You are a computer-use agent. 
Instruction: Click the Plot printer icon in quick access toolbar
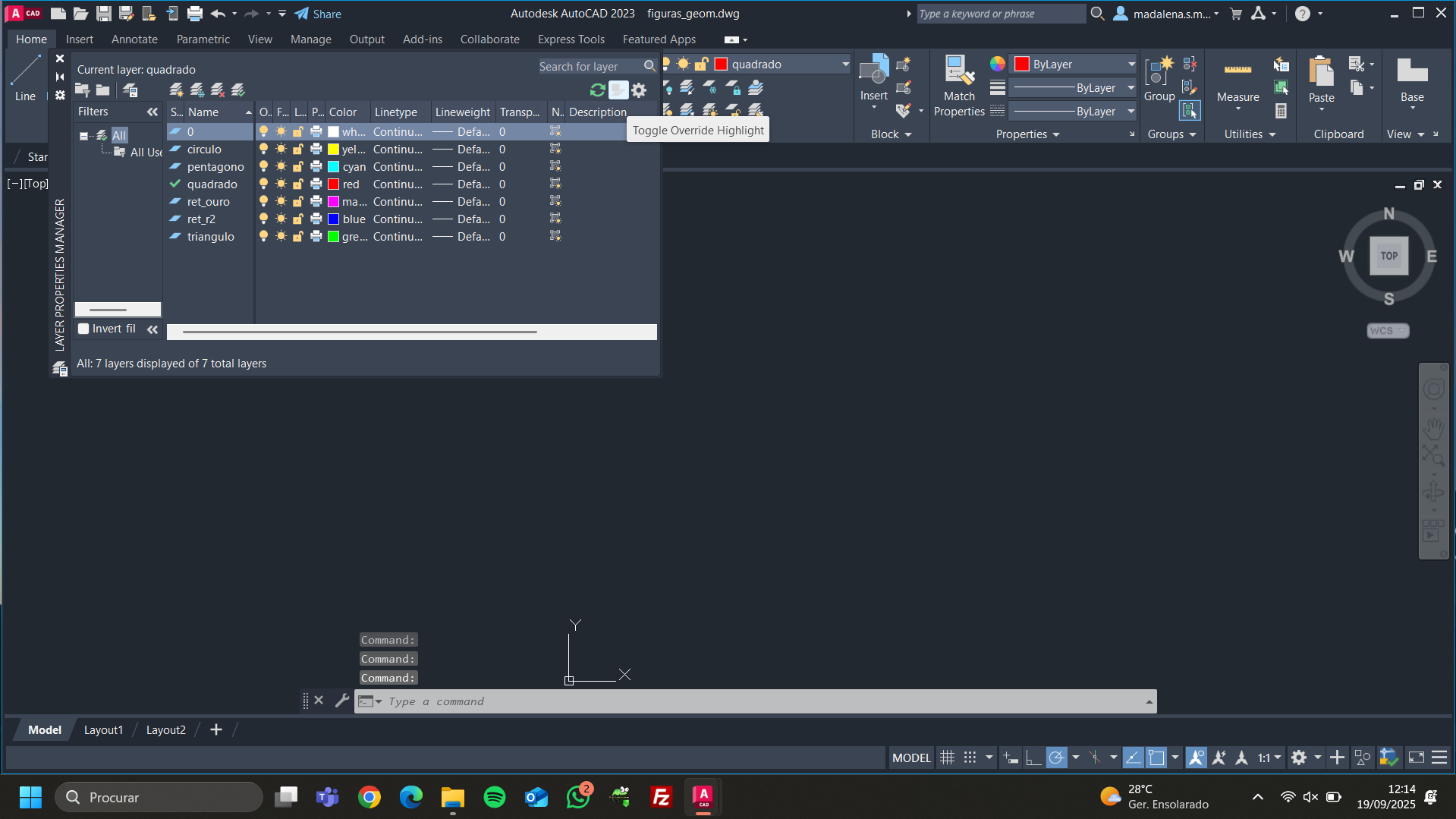[195, 14]
